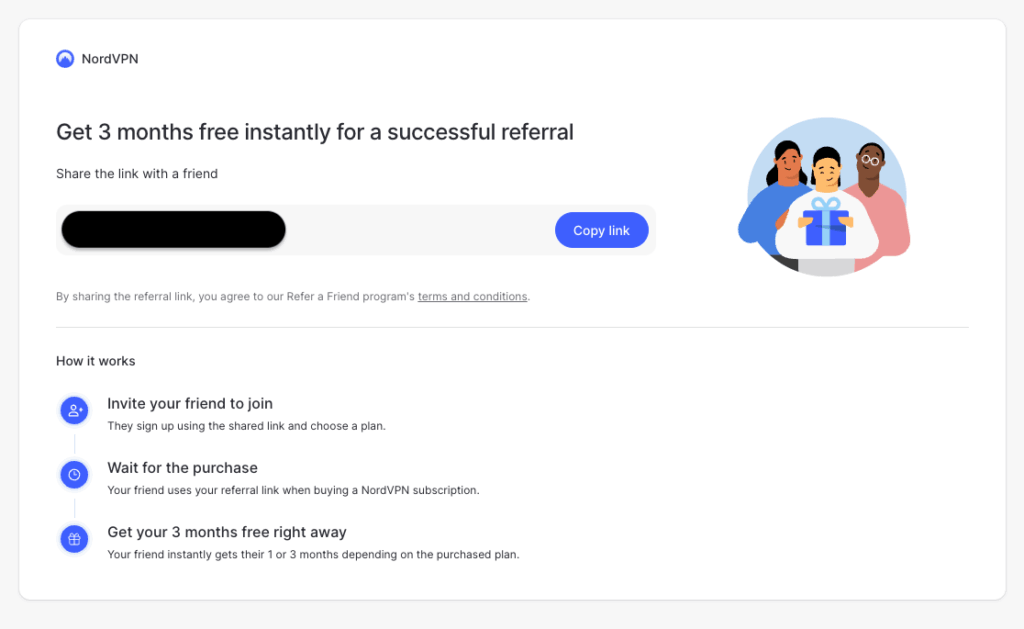Click the NordVPN brand name text

[x=110, y=59]
